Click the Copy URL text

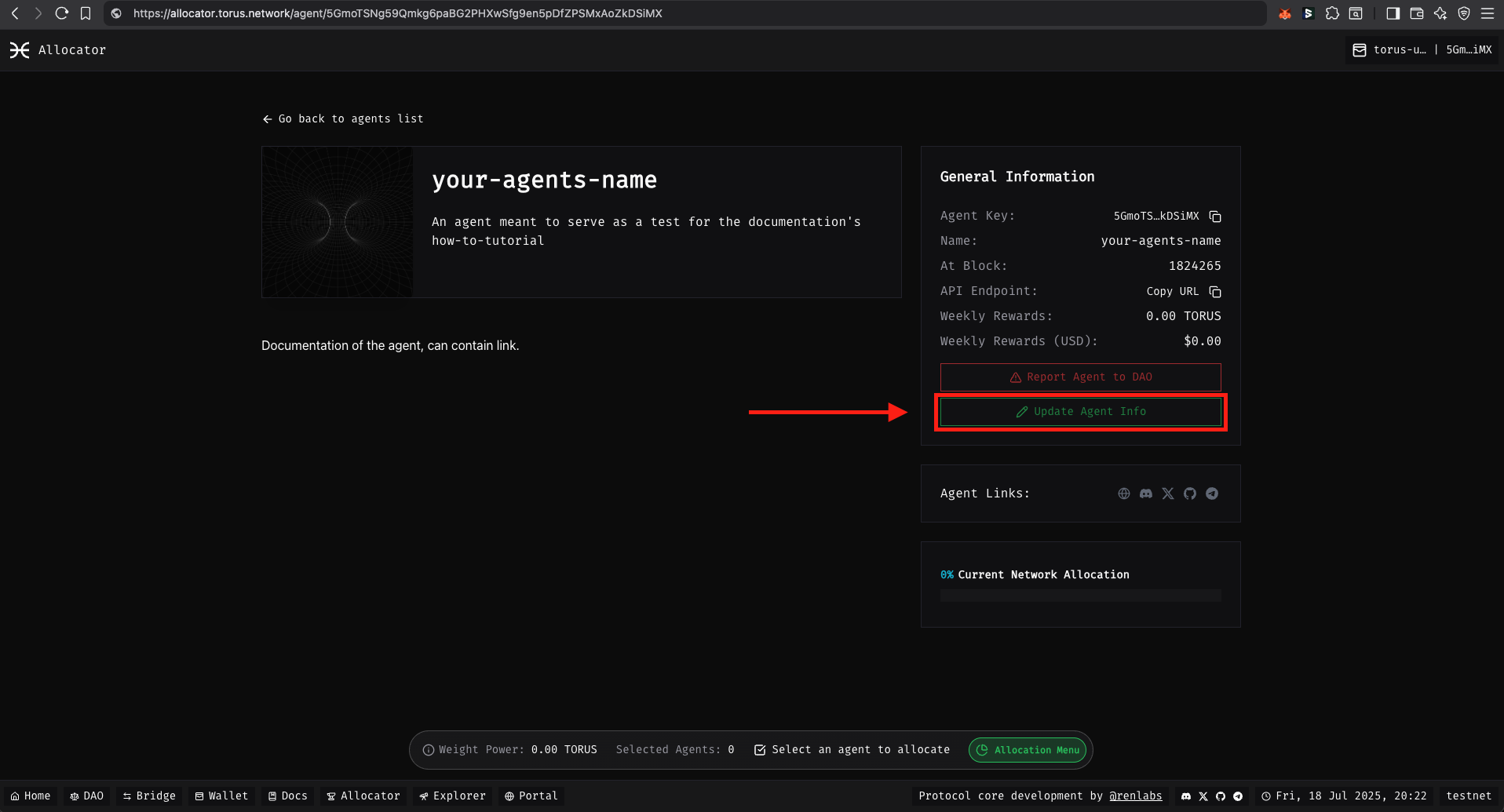click(x=1173, y=291)
